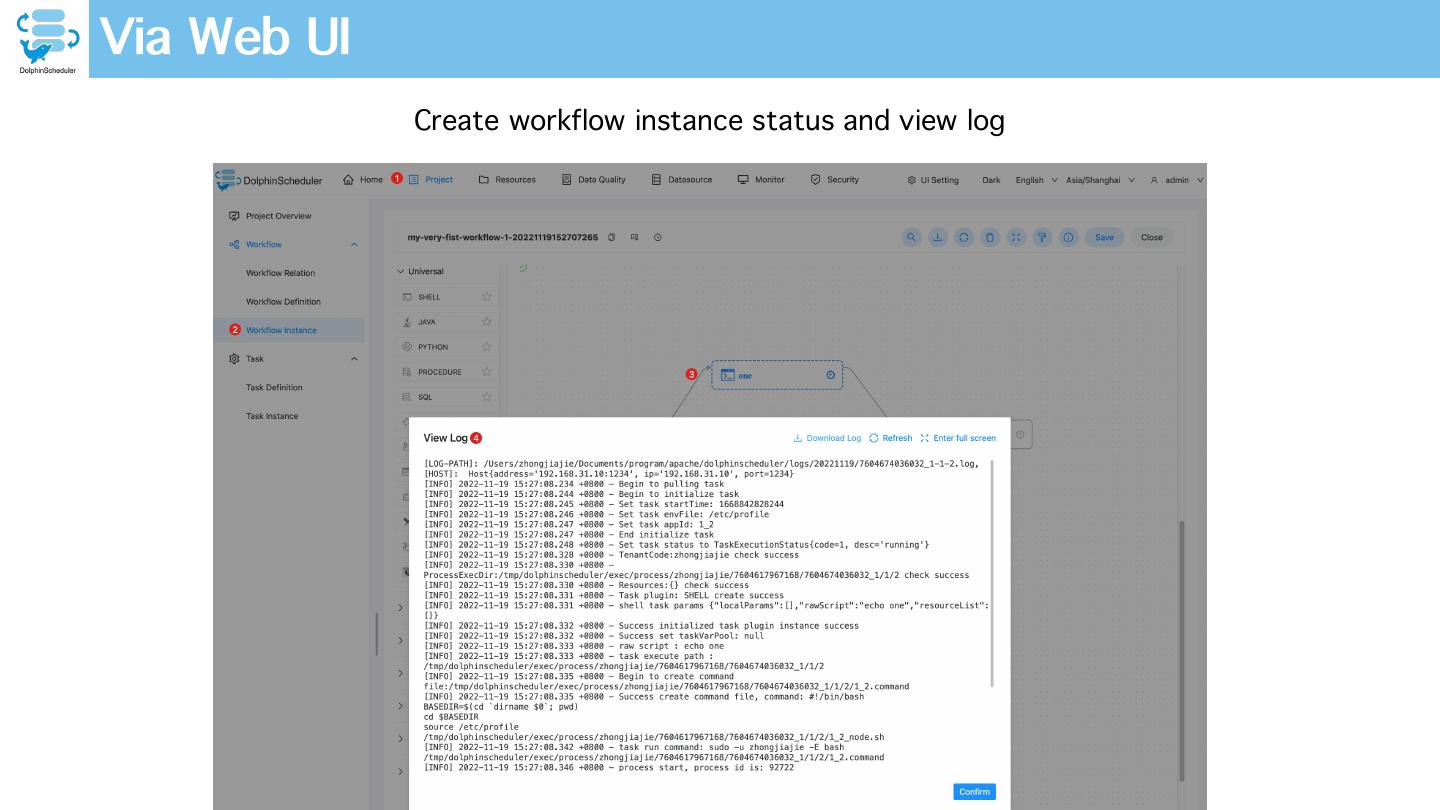
Task: Open the Resources menu
Action: tap(507, 180)
